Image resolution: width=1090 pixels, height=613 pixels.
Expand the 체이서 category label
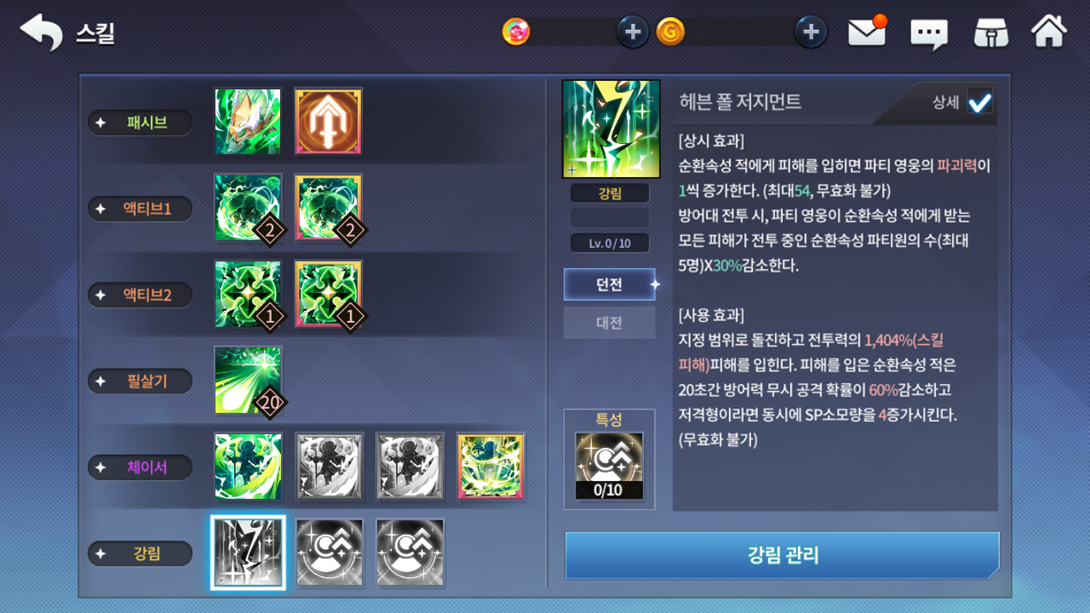coord(140,467)
